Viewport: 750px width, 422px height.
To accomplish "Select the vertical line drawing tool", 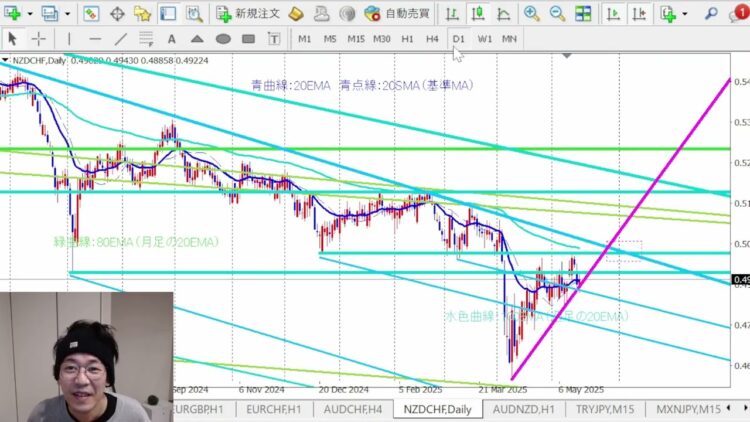I will click(69, 38).
